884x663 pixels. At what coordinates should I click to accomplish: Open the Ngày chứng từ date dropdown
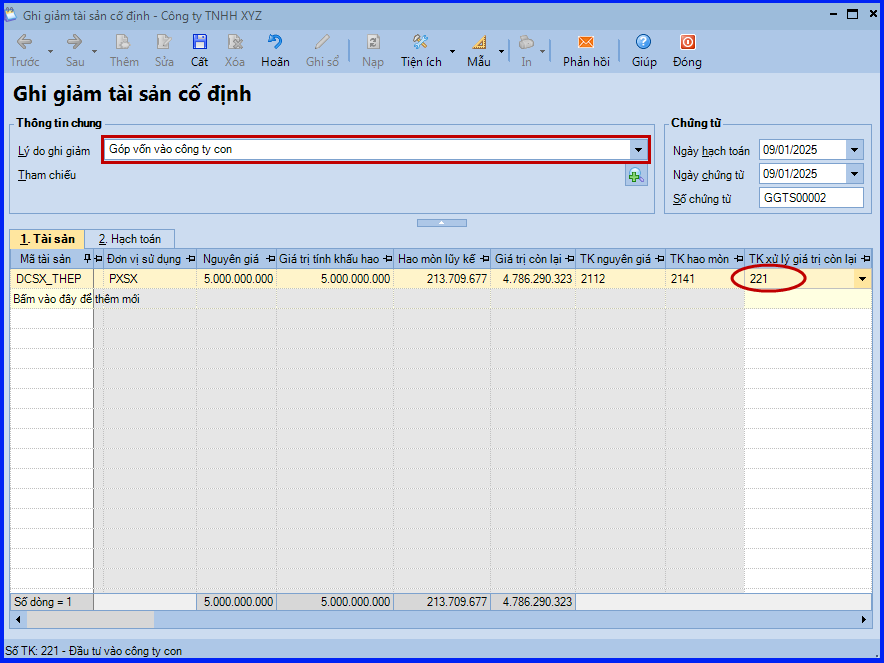point(854,174)
